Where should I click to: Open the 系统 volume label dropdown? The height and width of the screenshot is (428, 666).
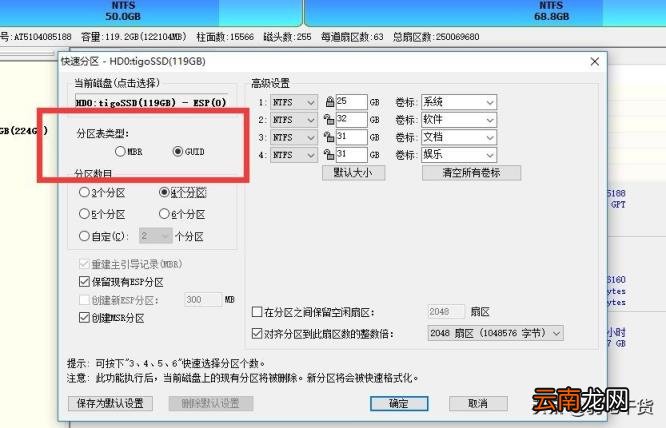coord(459,102)
